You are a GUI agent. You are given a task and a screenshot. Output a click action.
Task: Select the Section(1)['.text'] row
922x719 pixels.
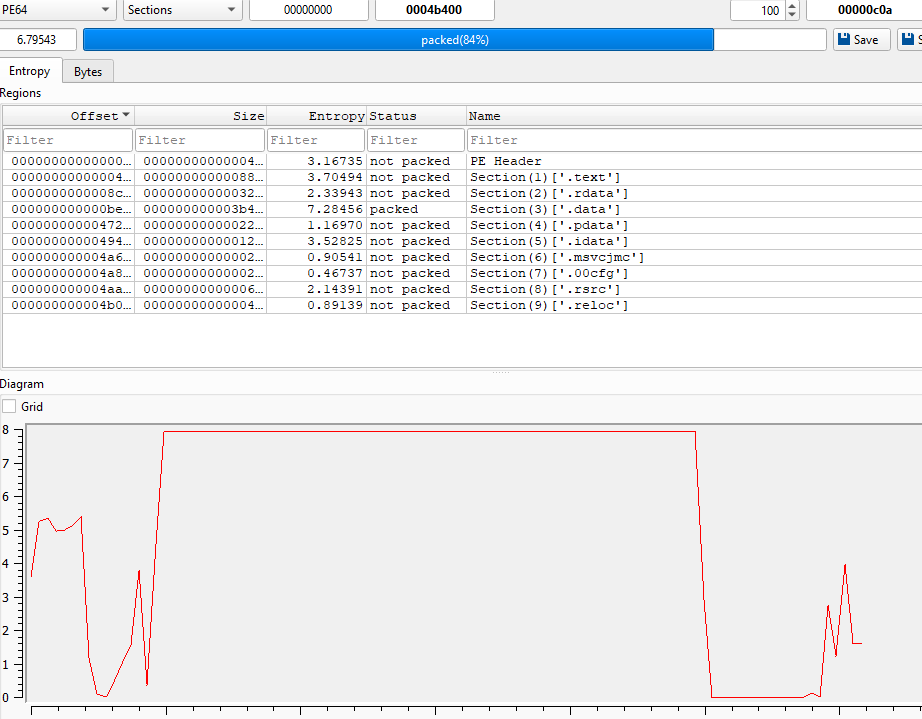point(462,177)
